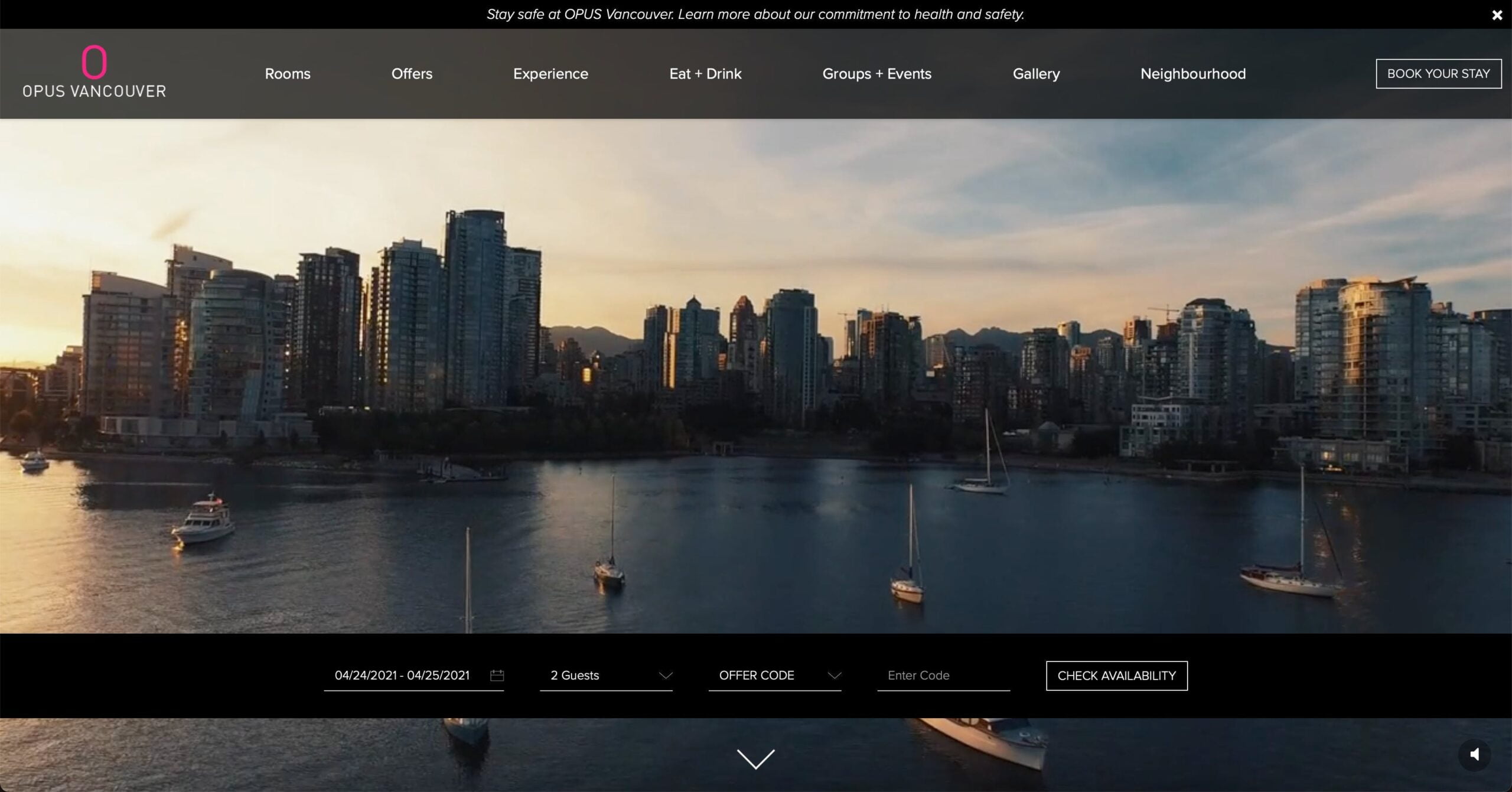Click the Enter Code input field
Screen dimensions: 1512x792
(943, 675)
